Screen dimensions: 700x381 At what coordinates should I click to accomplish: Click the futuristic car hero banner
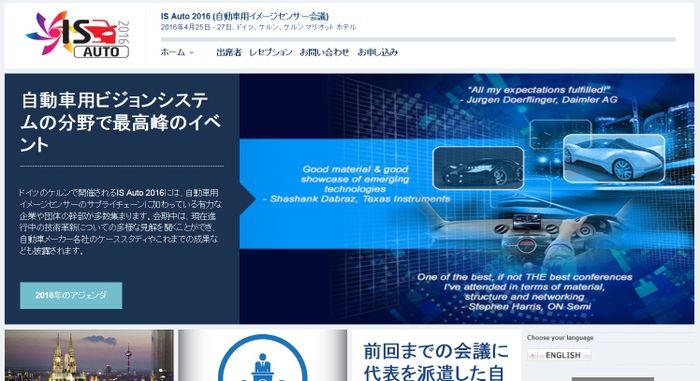tap(467, 199)
